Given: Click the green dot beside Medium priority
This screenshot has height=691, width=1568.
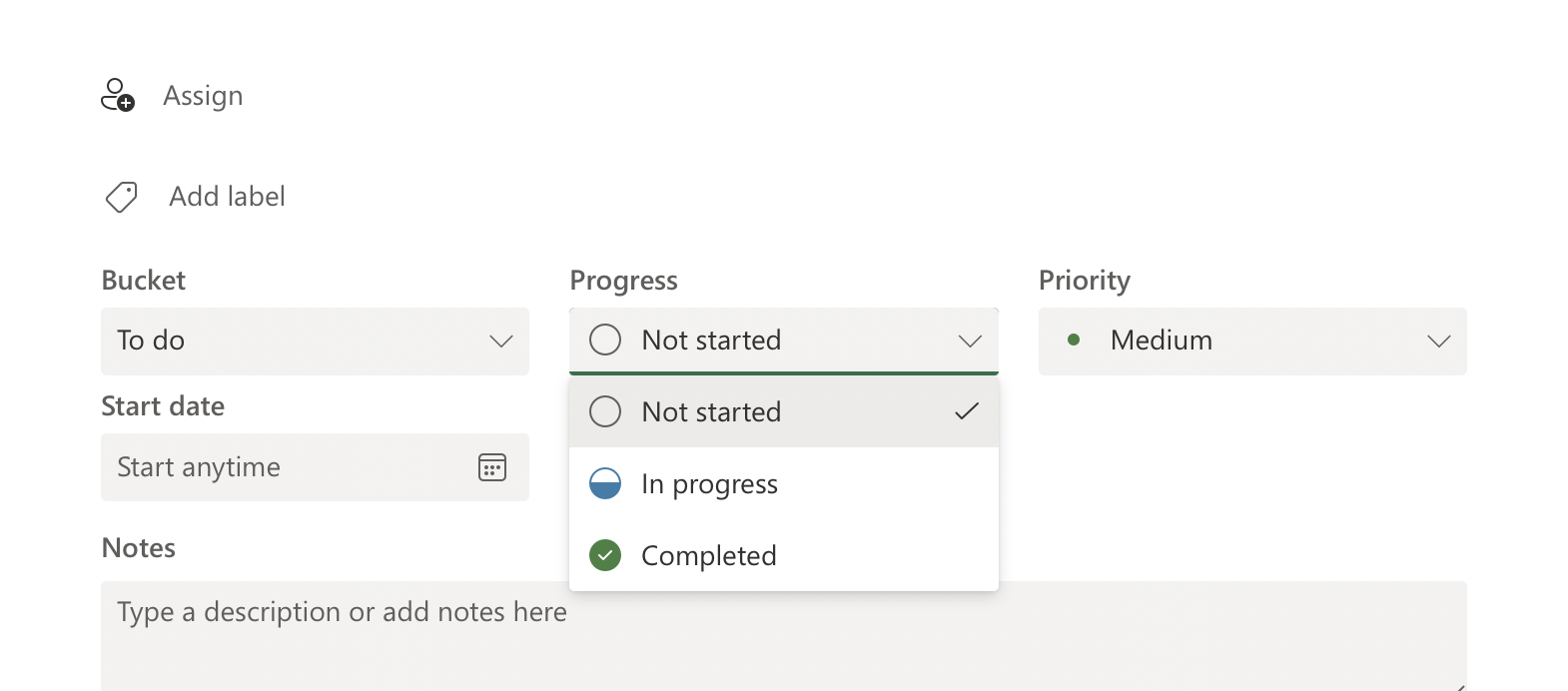Looking at the screenshot, I should tap(1075, 340).
